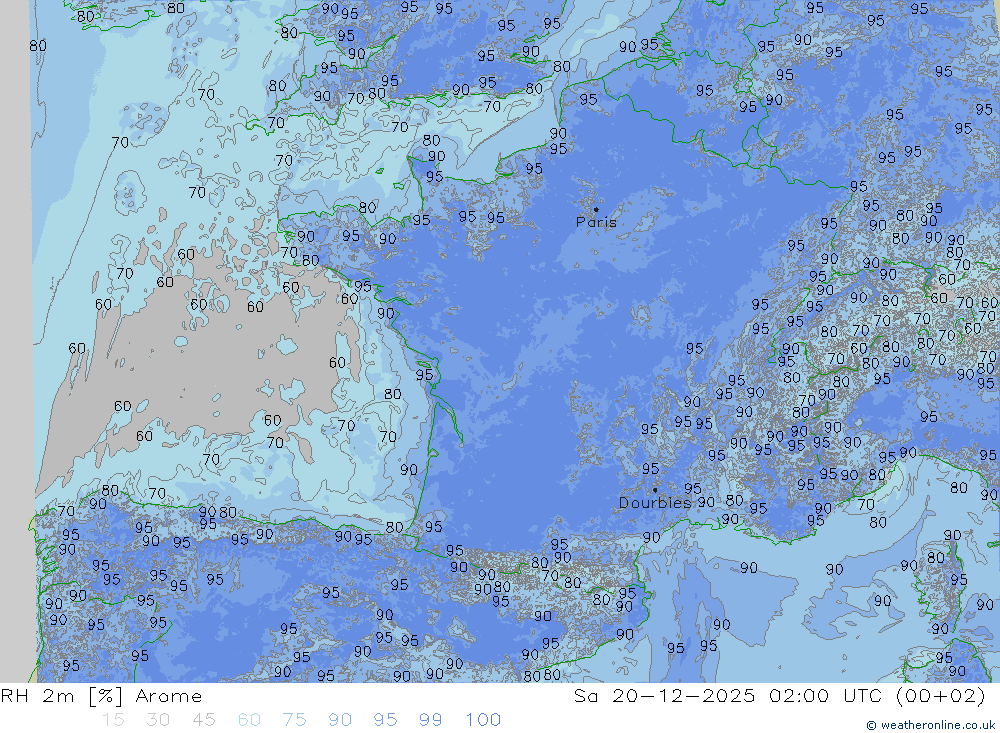Pick the 90 value in the bottom legend
This screenshot has width=1000, height=733.
(x=340, y=720)
